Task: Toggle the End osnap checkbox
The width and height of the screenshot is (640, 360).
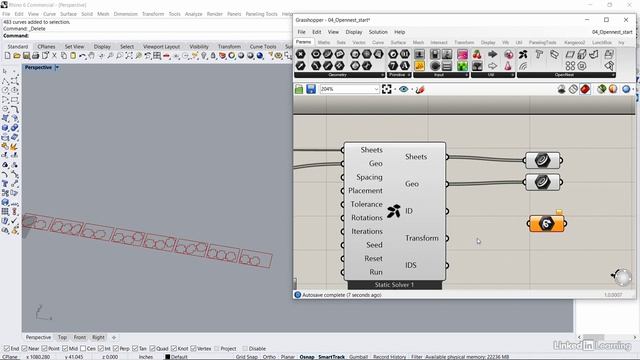Action: tap(7, 349)
